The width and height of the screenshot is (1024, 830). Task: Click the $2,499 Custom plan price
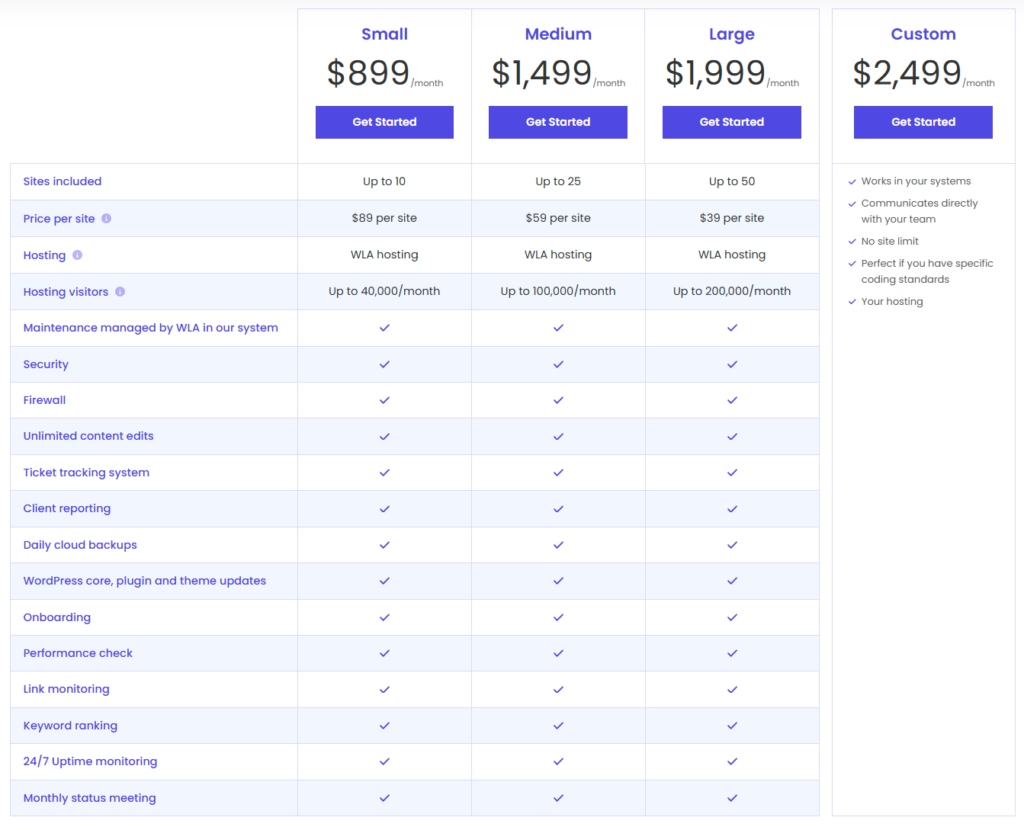pos(905,72)
